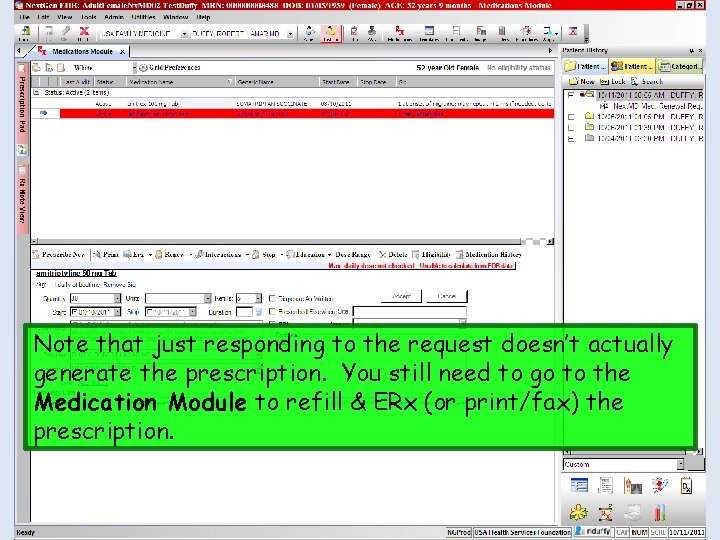The height and width of the screenshot is (540, 720).
Task: Open the Window menu
Action: tap(175, 17)
